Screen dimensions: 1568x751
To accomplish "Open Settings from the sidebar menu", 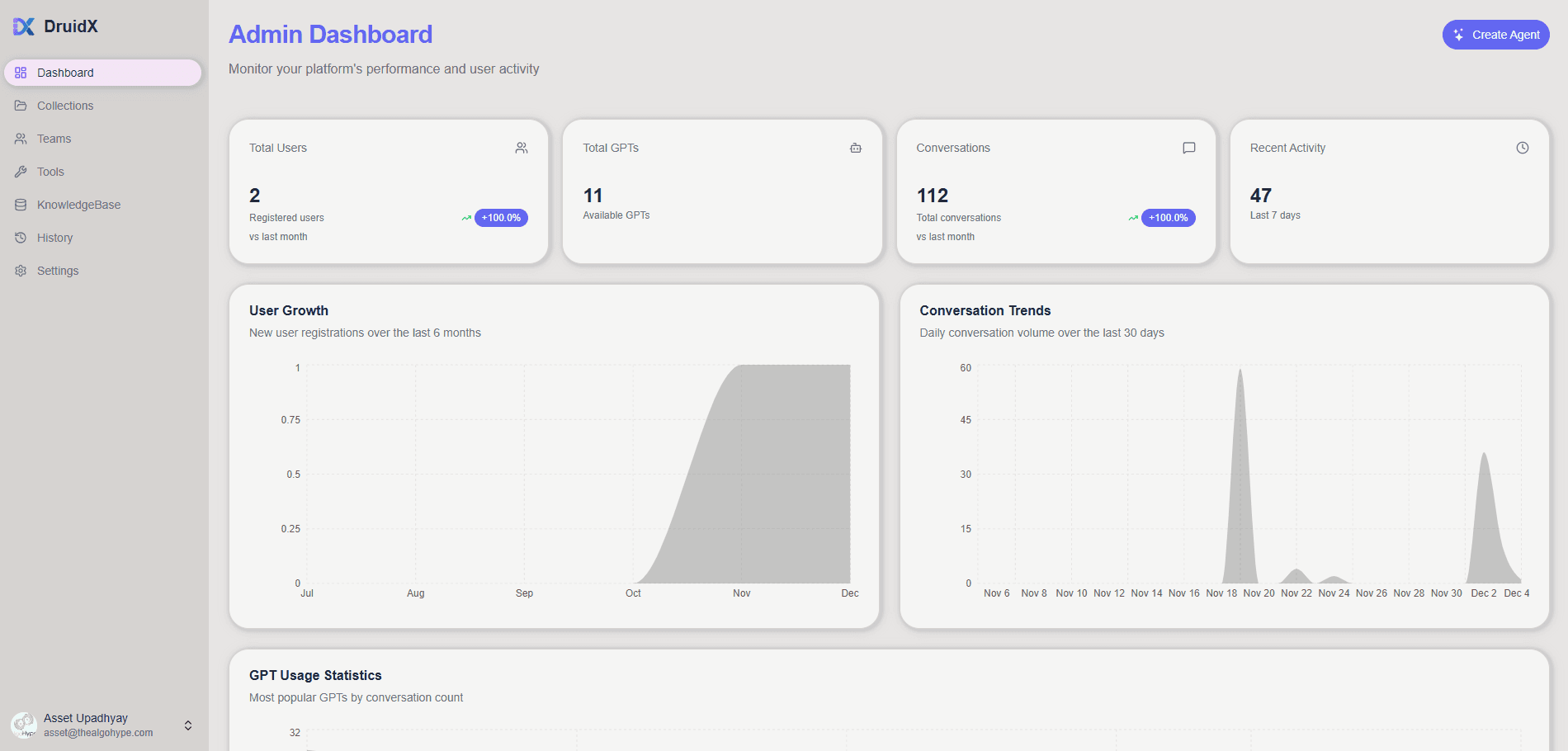I will [58, 271].
